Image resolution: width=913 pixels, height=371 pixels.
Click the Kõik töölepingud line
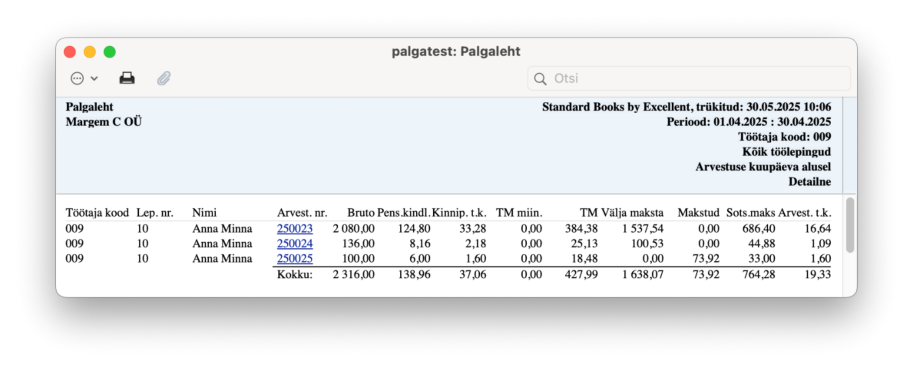787,151
